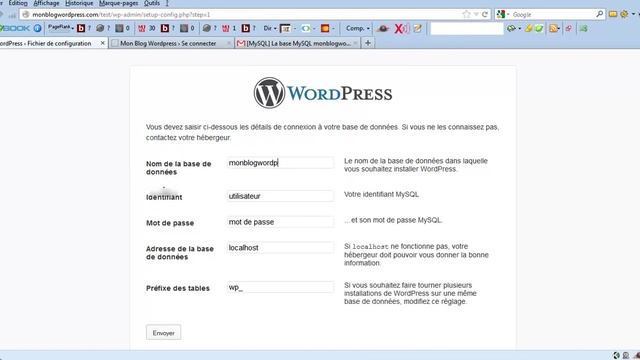
Task: Click the Préfixe des tables field
Action: click(280, 287)
